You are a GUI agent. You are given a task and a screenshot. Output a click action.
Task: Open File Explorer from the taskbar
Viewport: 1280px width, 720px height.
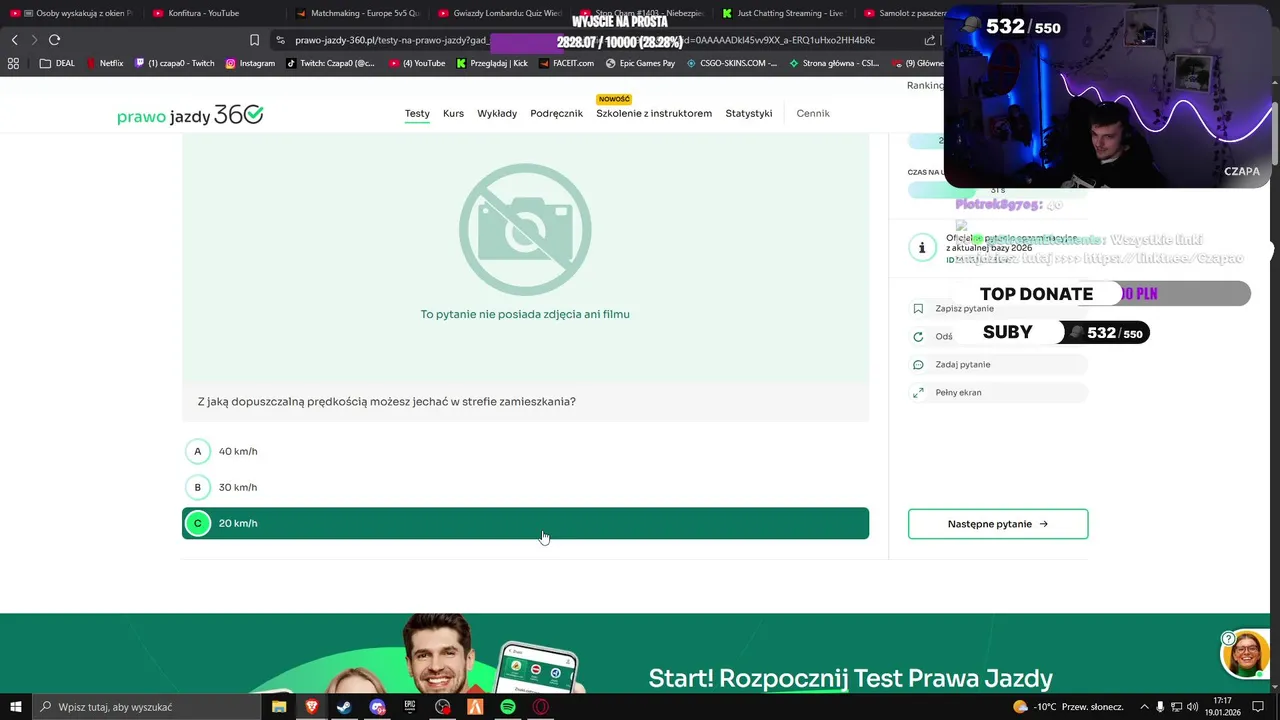click(x=279, y=707)
